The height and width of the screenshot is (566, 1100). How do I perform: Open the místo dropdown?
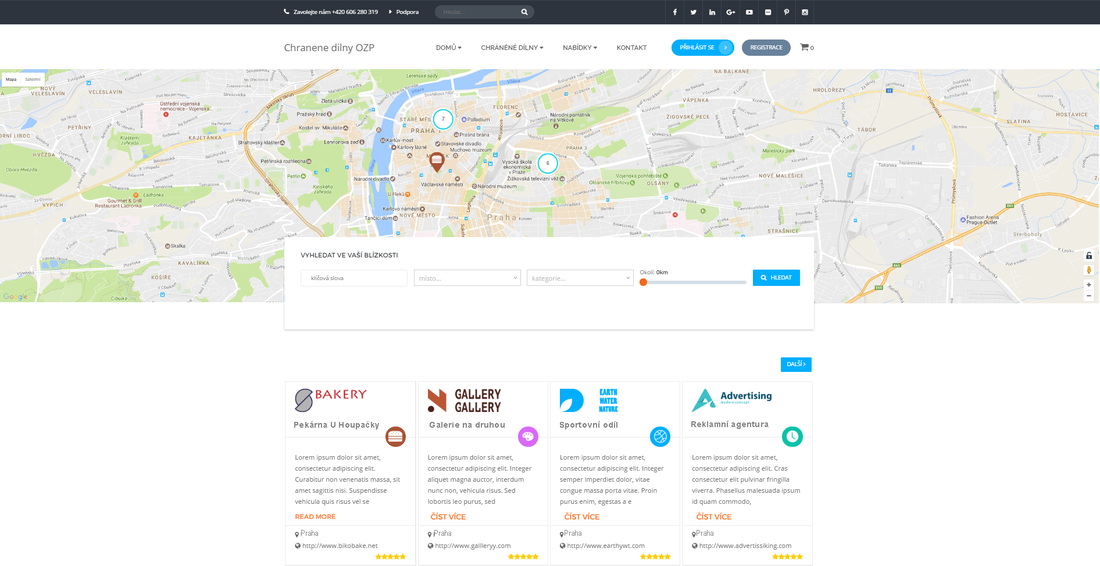tap(467, 278)
